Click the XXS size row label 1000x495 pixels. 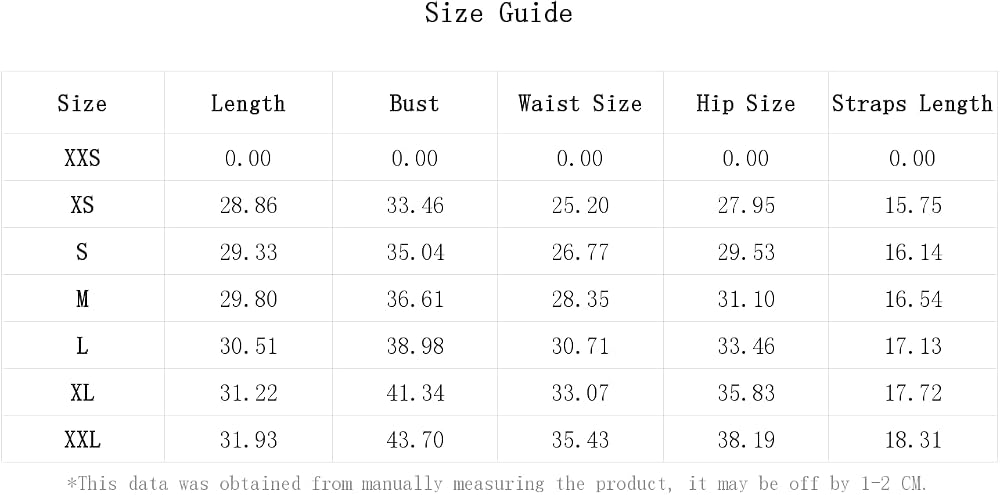[x=82, y=158]
